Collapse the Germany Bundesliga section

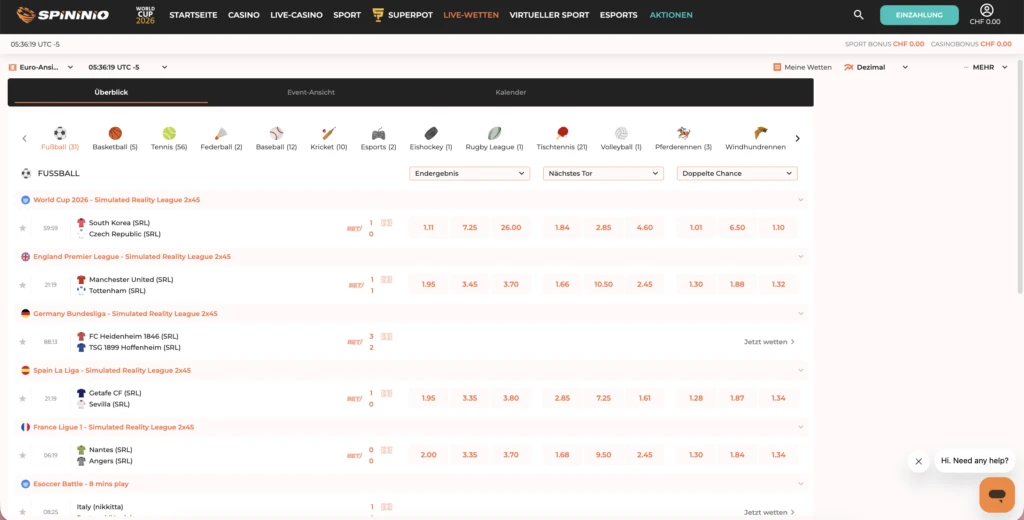[x=801, y=314]
